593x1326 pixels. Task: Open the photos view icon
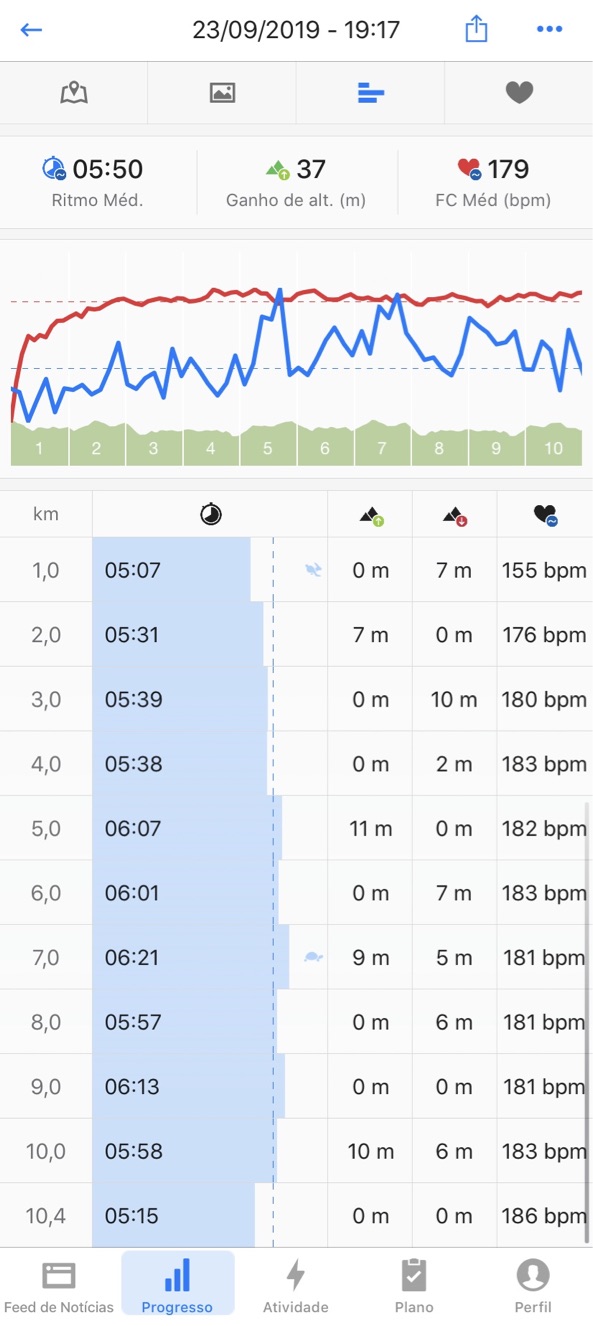pyautogui.click(x=222, y=93)
